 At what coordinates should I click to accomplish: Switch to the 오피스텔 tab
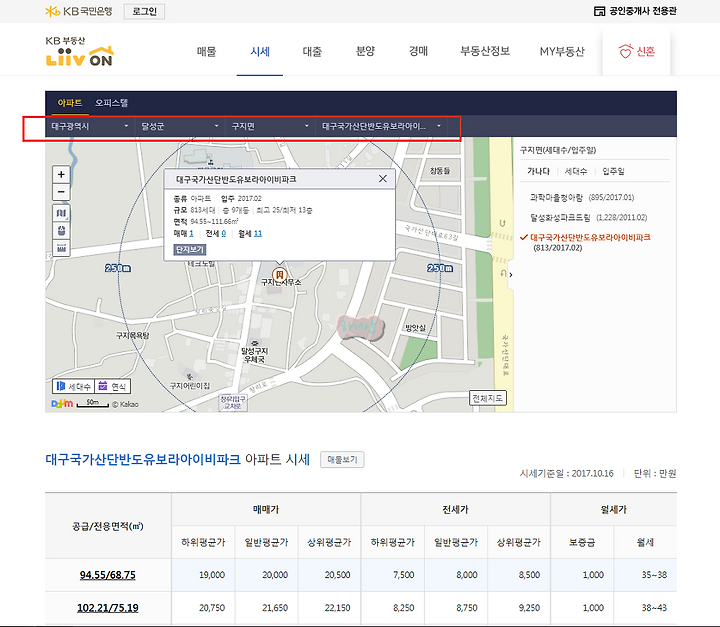click(x=112, y=103)
